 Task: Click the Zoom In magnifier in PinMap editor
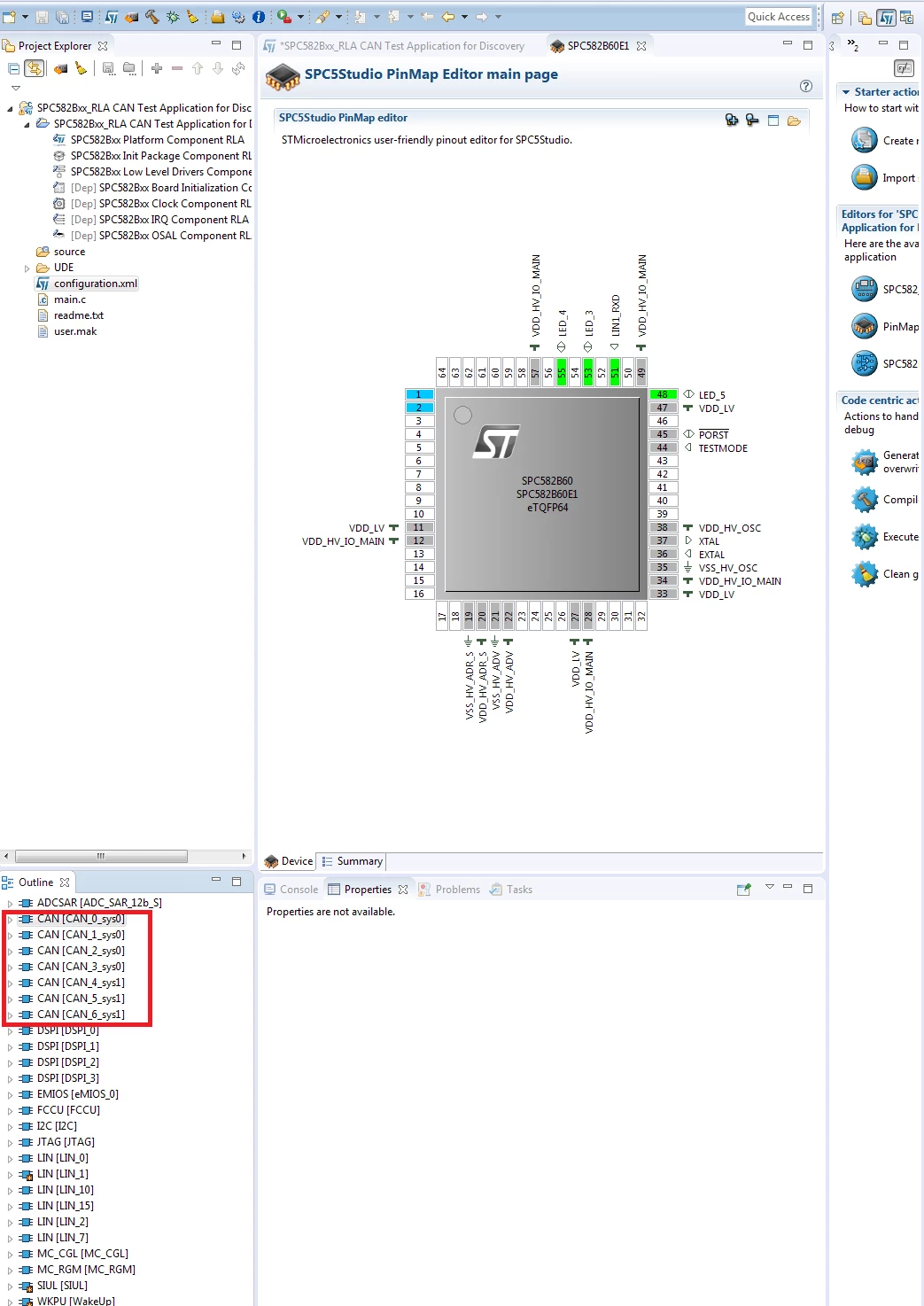click(732, 120)
